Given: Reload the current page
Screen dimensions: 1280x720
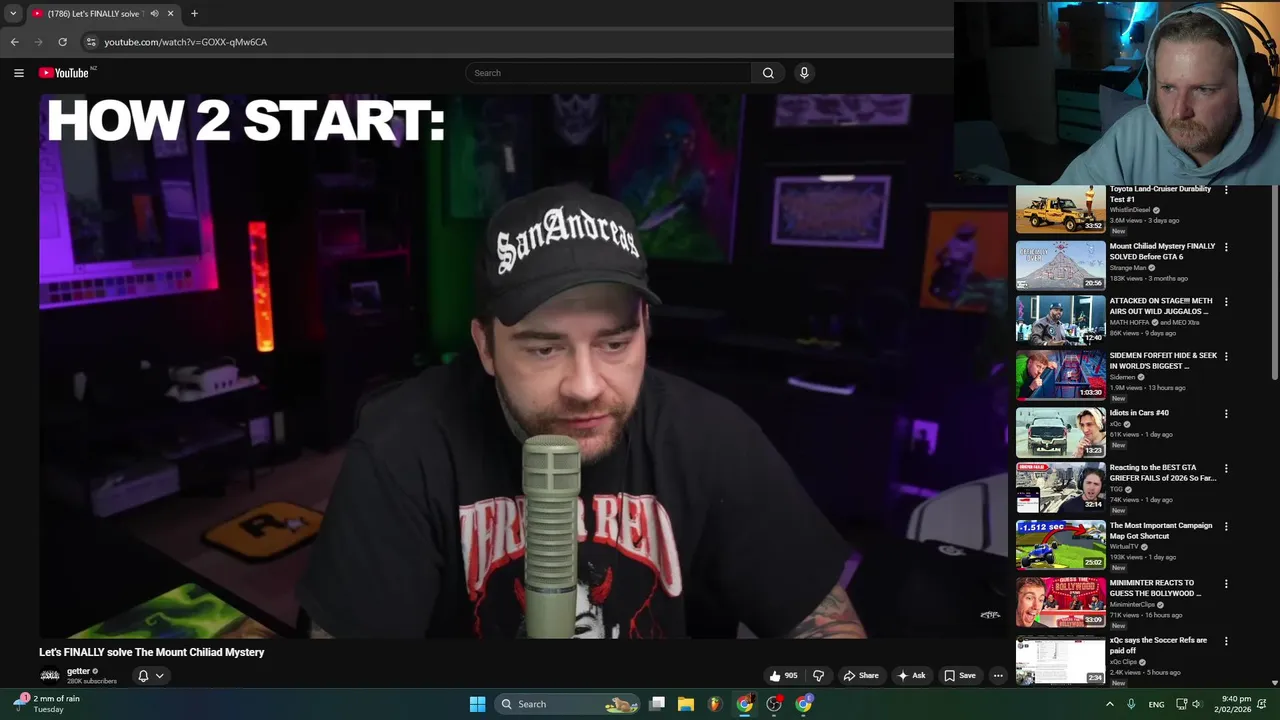Looking at the screenshot, I should point(62,42).
